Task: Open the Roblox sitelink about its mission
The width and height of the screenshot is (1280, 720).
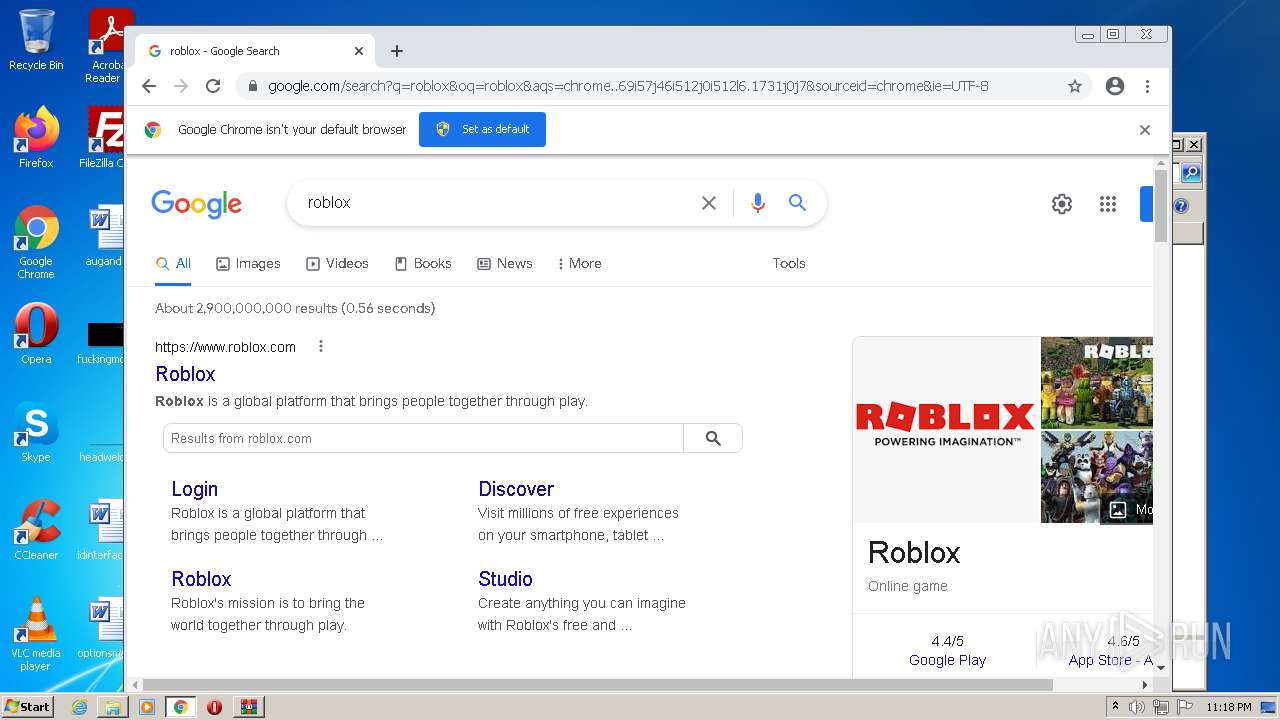Action: (201, 579)
